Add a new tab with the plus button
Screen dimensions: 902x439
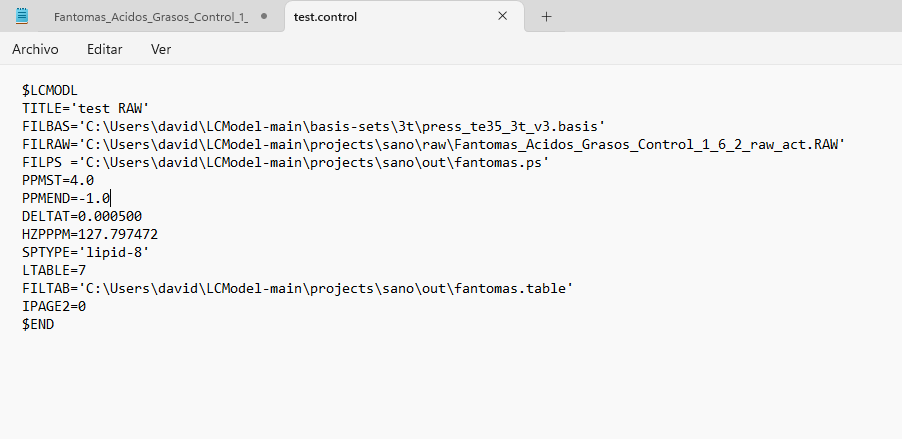coord(546,17)
